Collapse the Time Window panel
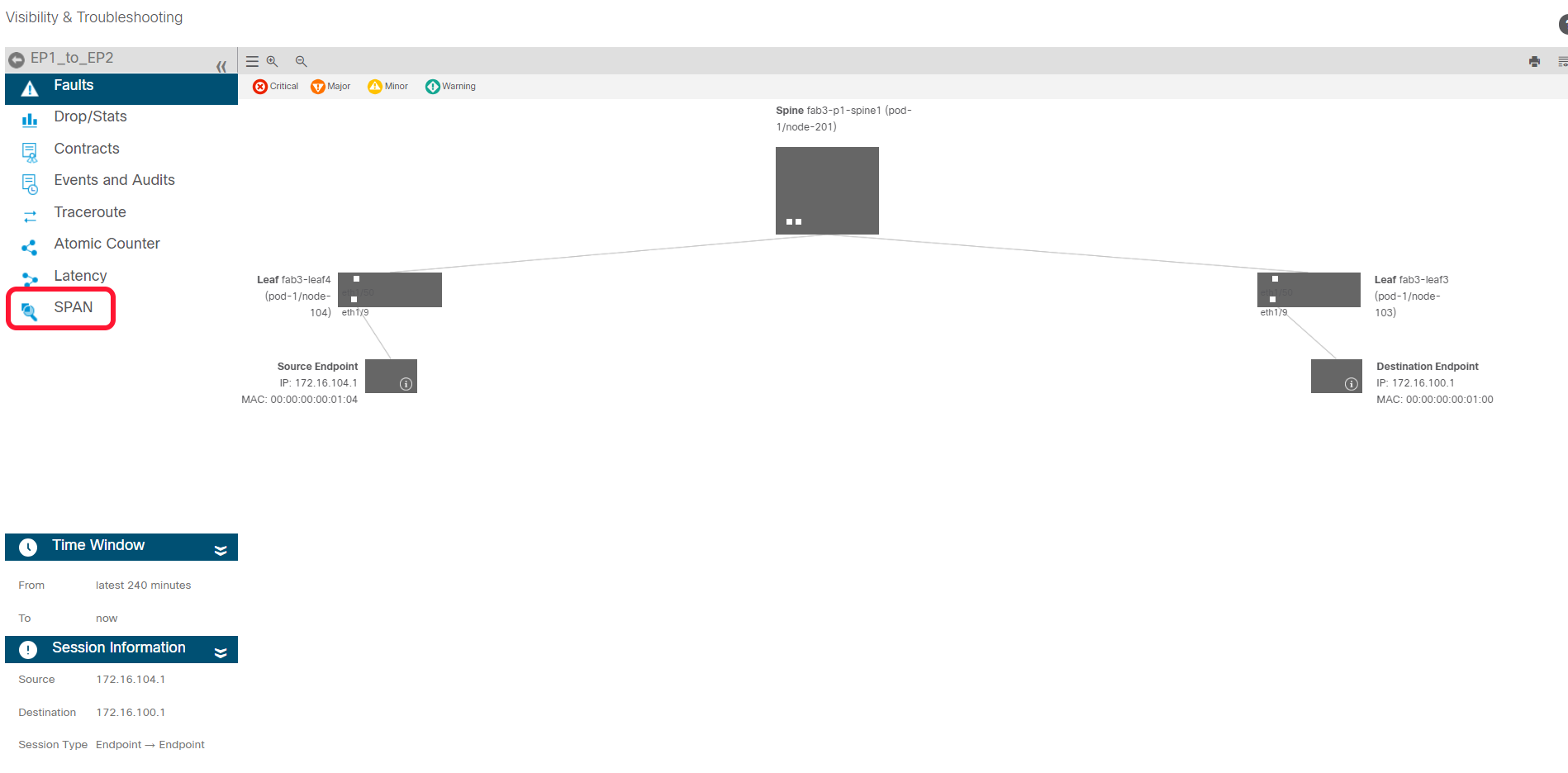 click(x=221, y=550)
